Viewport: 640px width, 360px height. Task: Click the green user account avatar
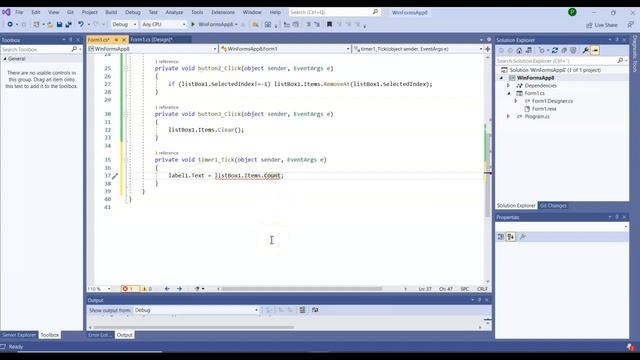pos(572,12)
